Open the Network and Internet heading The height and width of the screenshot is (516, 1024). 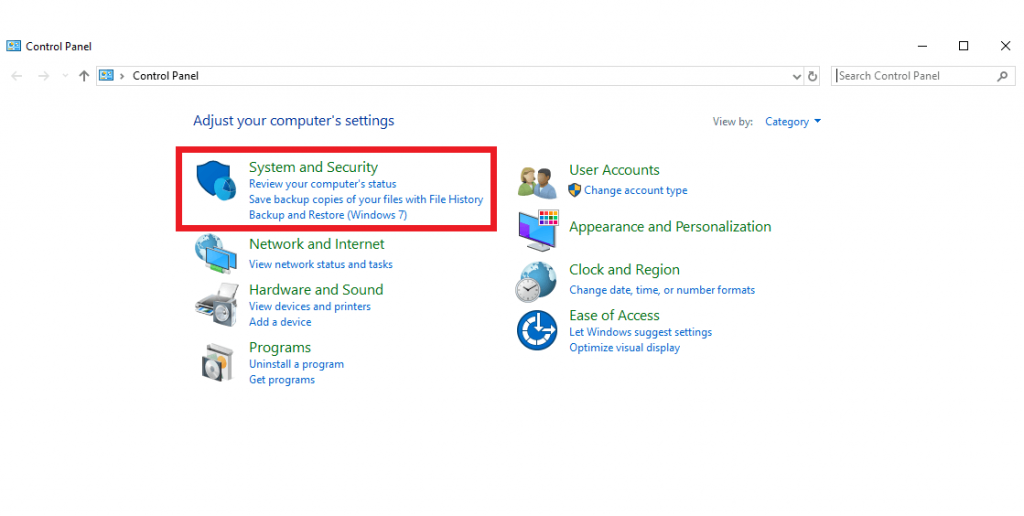click(317, 244)
